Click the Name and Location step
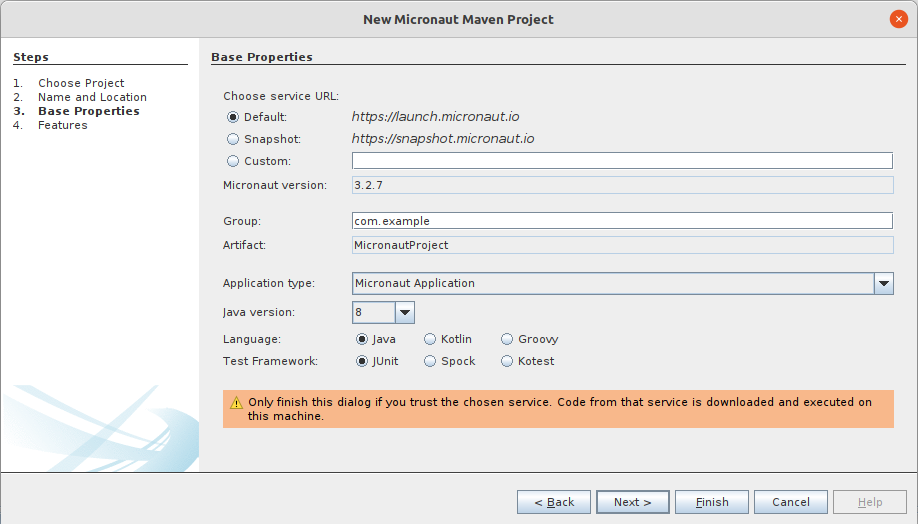This screenshot has height=524, width=918. (93, 97)
